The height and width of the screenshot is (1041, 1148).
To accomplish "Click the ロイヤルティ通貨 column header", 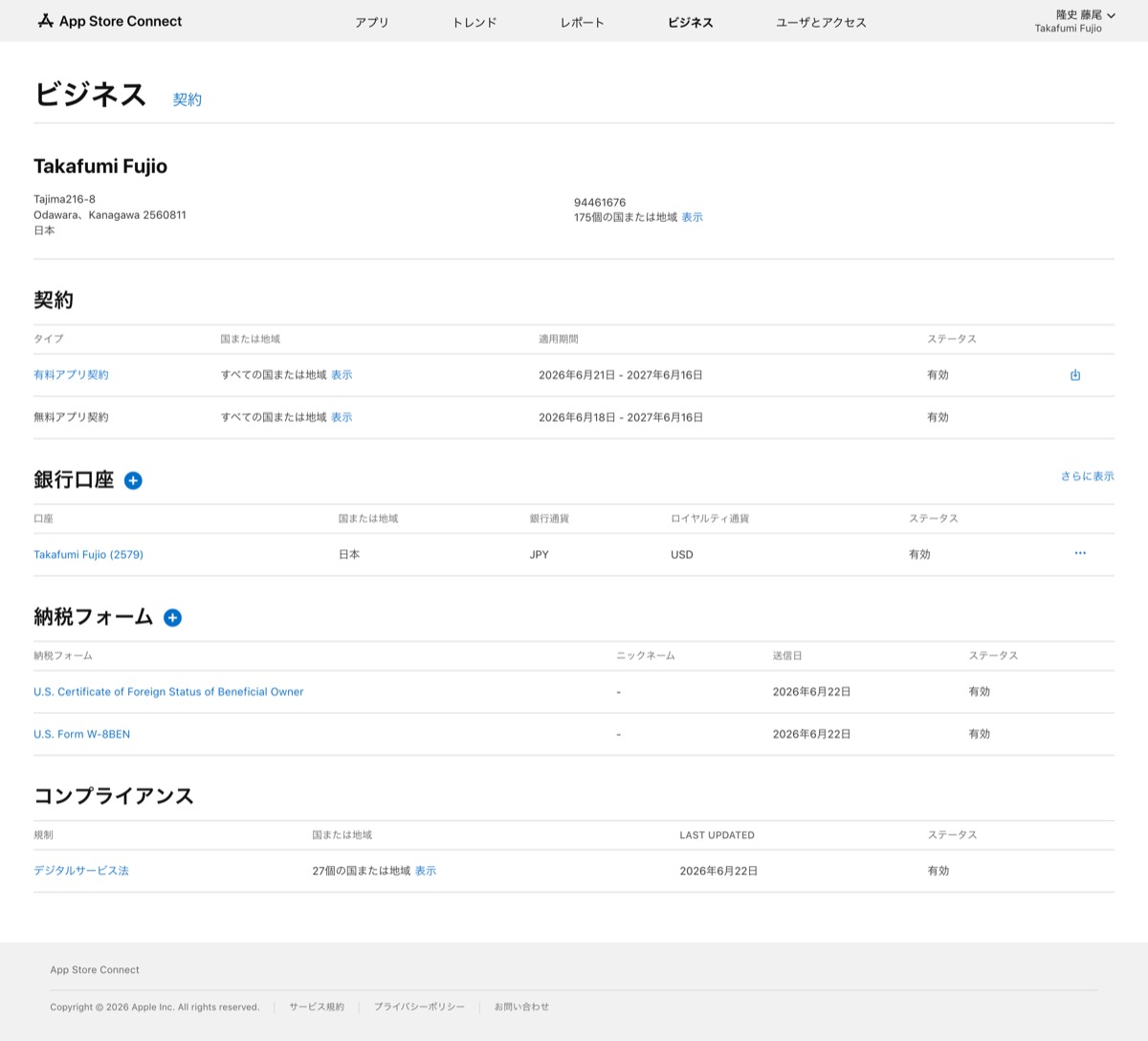I will (710, 519).
